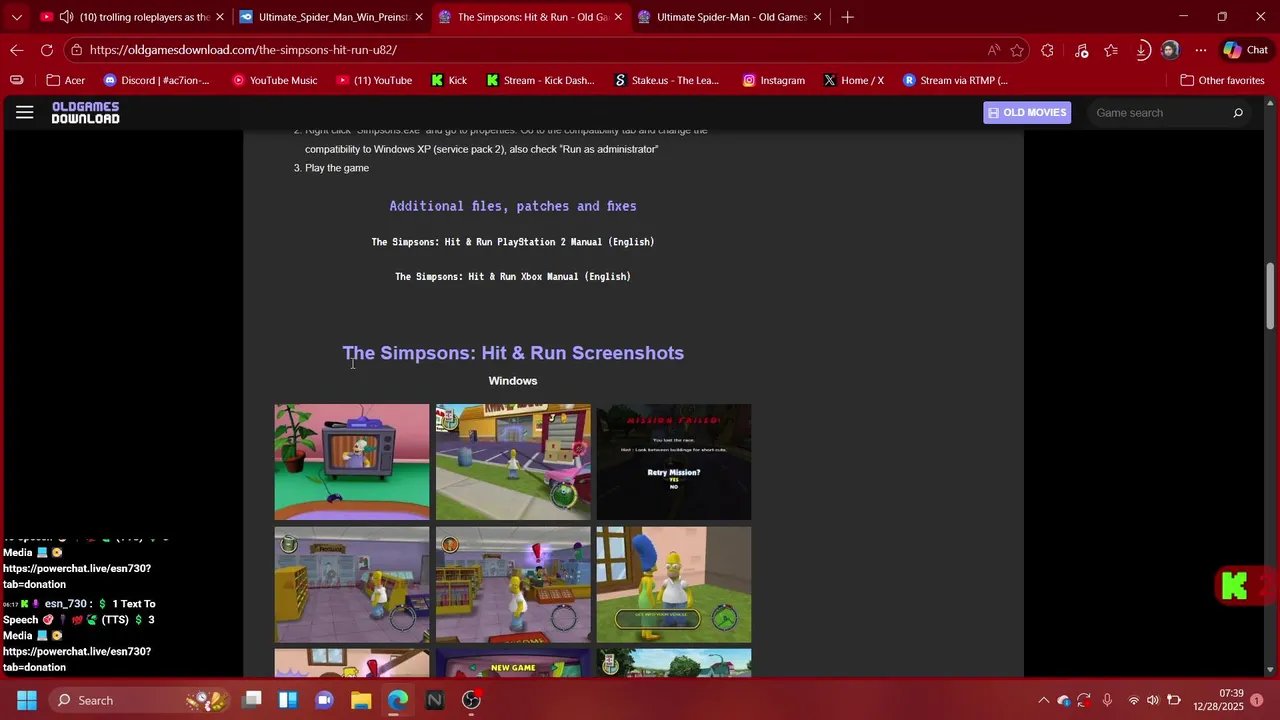The width and height of the screenshot is (1280, 720).
Task: Click the taskbar Search box
Action: click(140, 700)
